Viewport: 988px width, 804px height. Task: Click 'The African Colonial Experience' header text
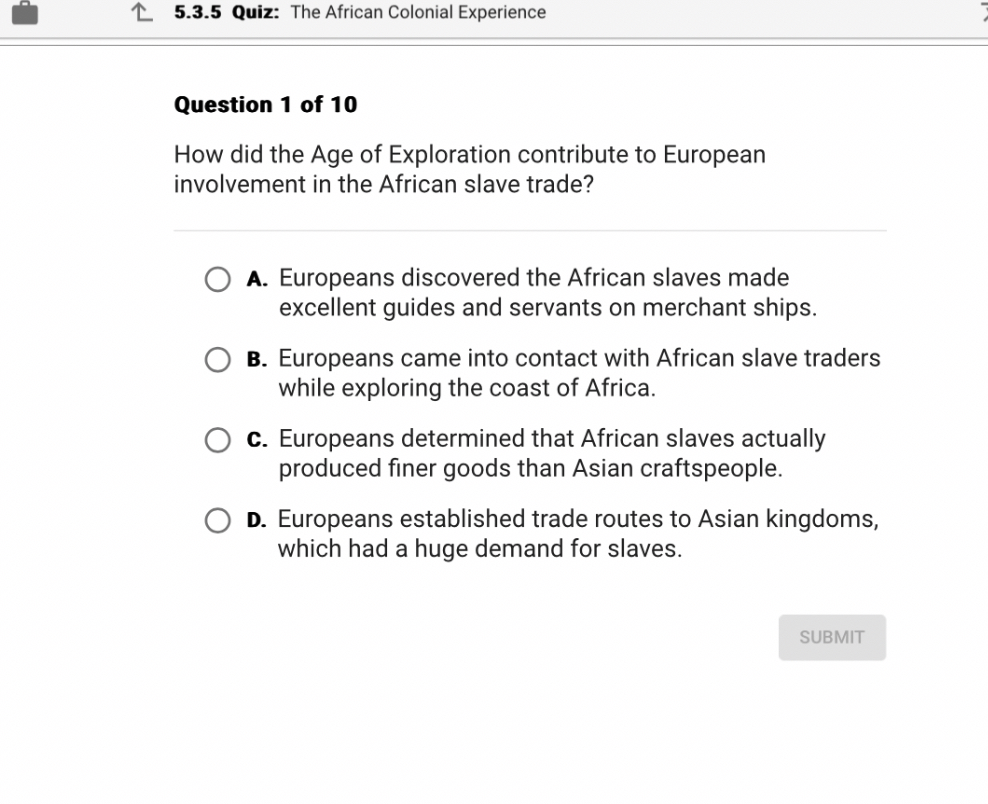point(418,12)
